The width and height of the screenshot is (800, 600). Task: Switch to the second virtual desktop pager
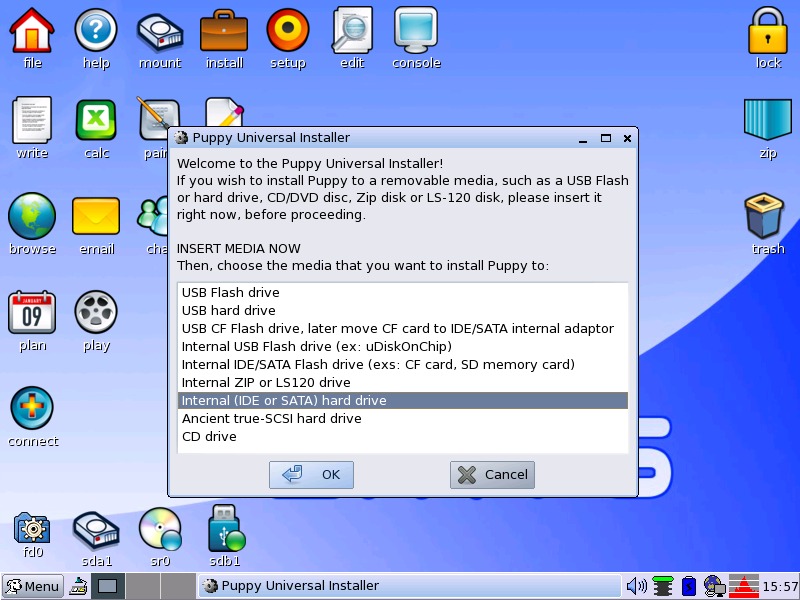tap(142, 586)
